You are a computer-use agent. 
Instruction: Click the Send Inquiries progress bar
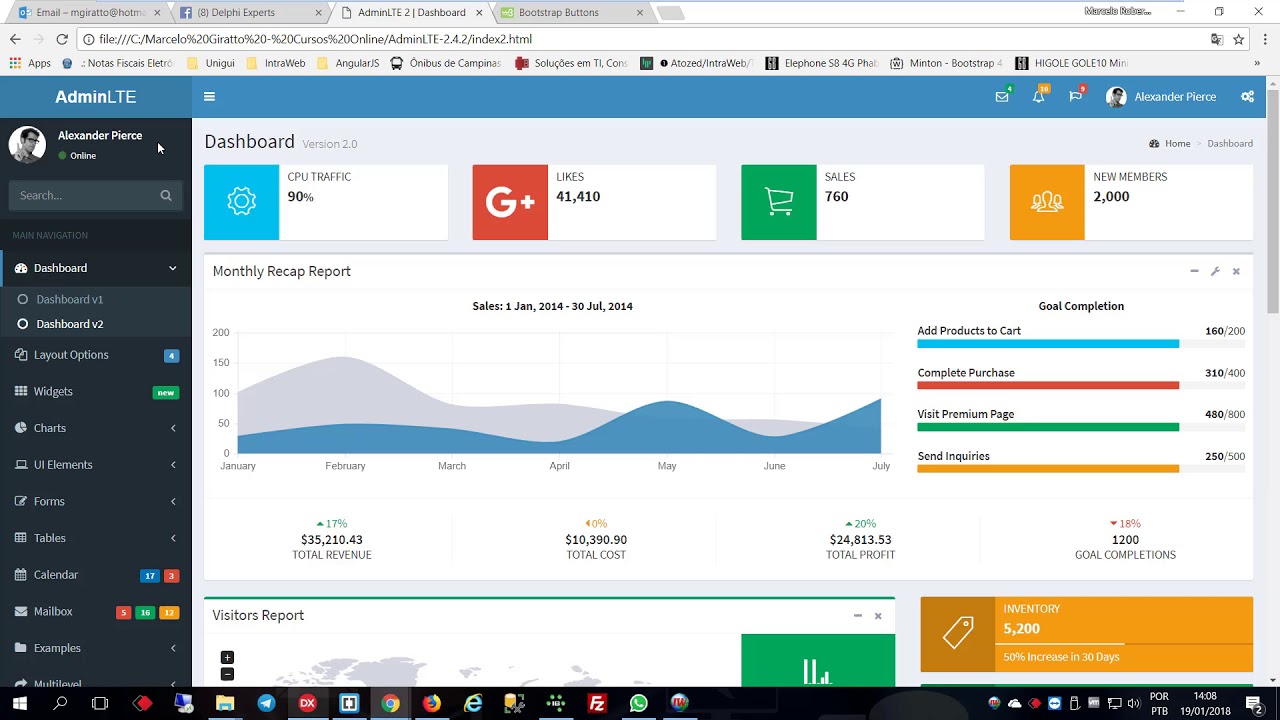pyautogui.click(x=1081, y=469)
